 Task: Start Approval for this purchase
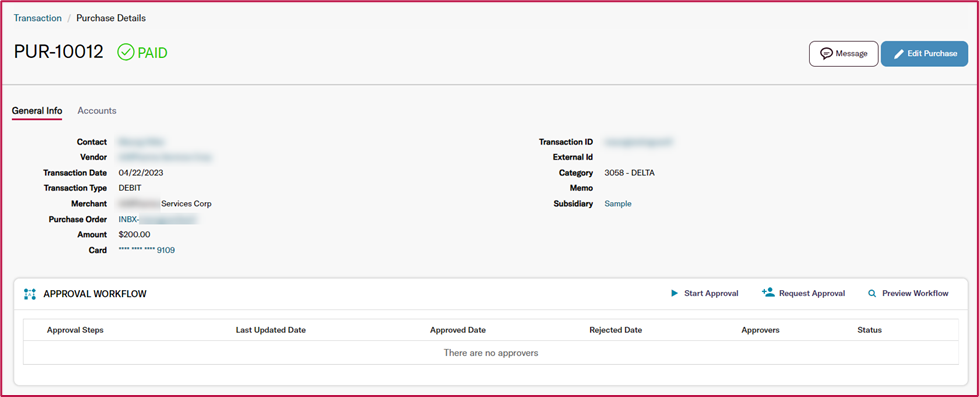[704, 293]
